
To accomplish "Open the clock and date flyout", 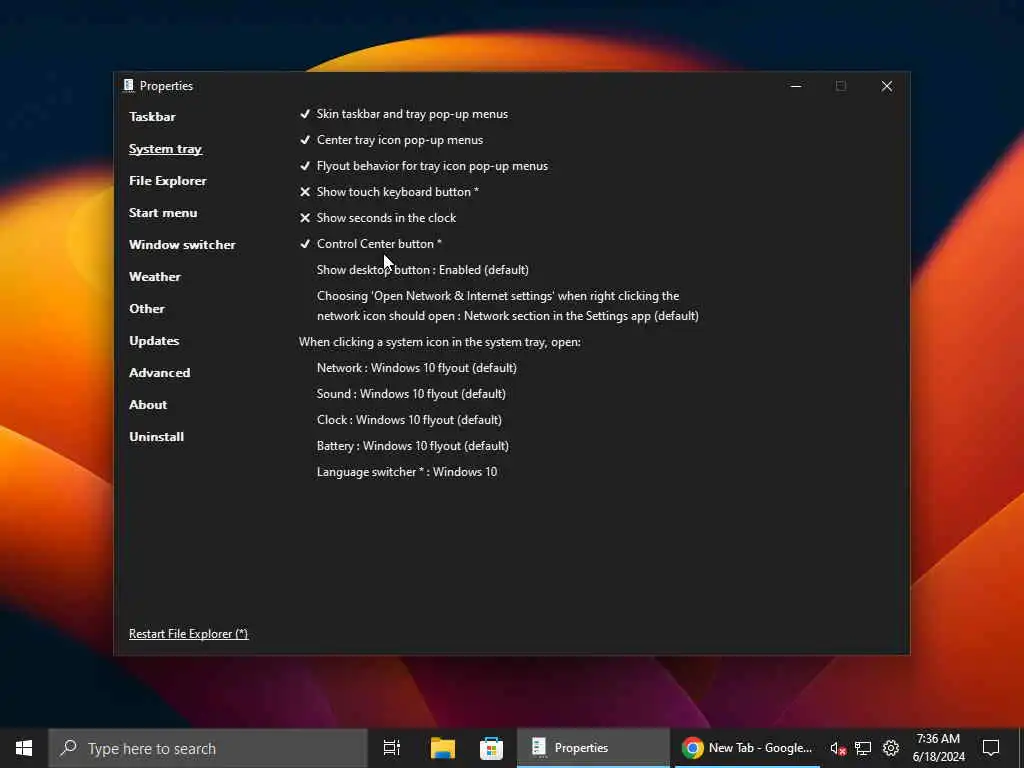I will [x=938, y=748].
